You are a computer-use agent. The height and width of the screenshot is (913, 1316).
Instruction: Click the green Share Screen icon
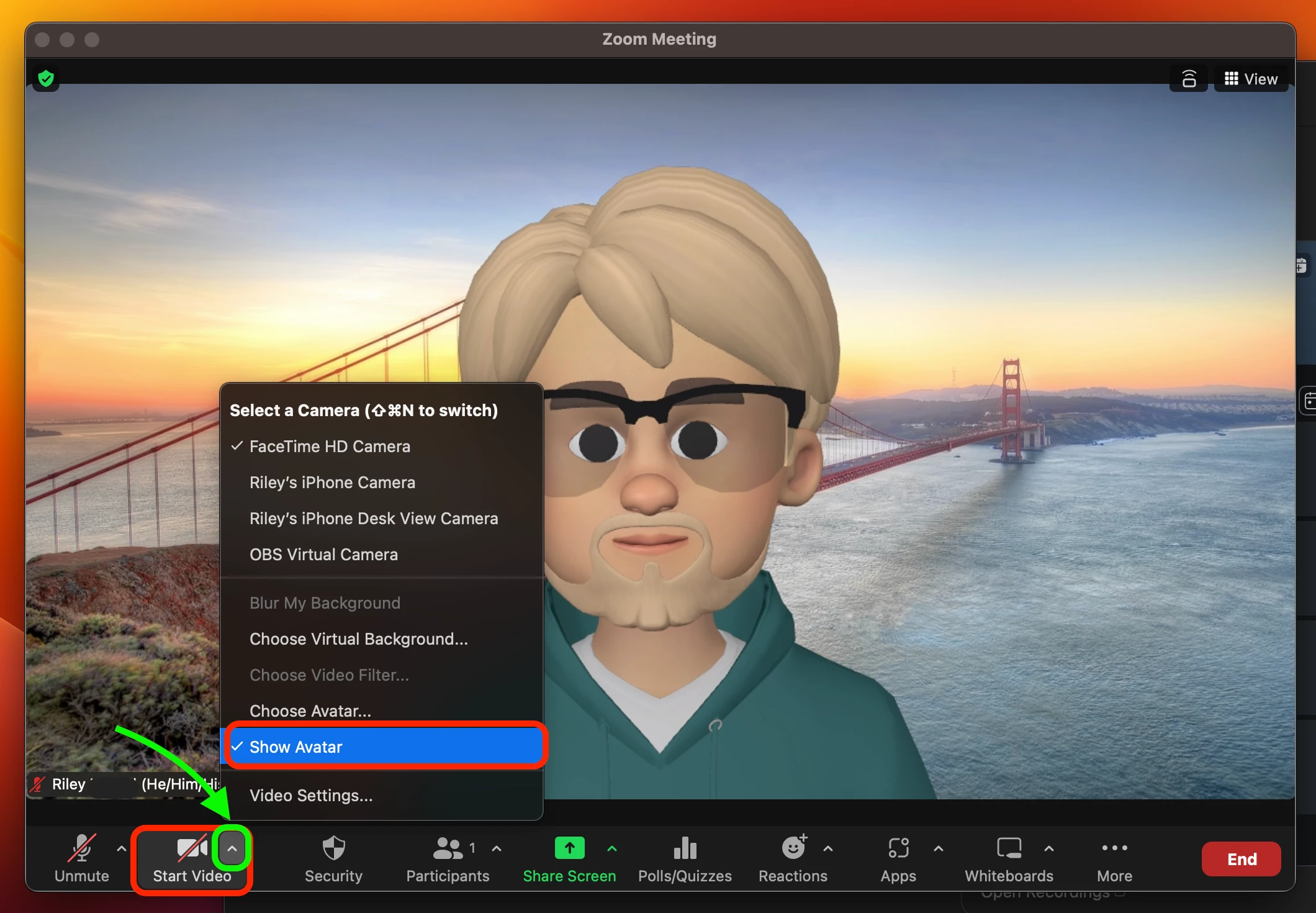(x=569, y=848)
